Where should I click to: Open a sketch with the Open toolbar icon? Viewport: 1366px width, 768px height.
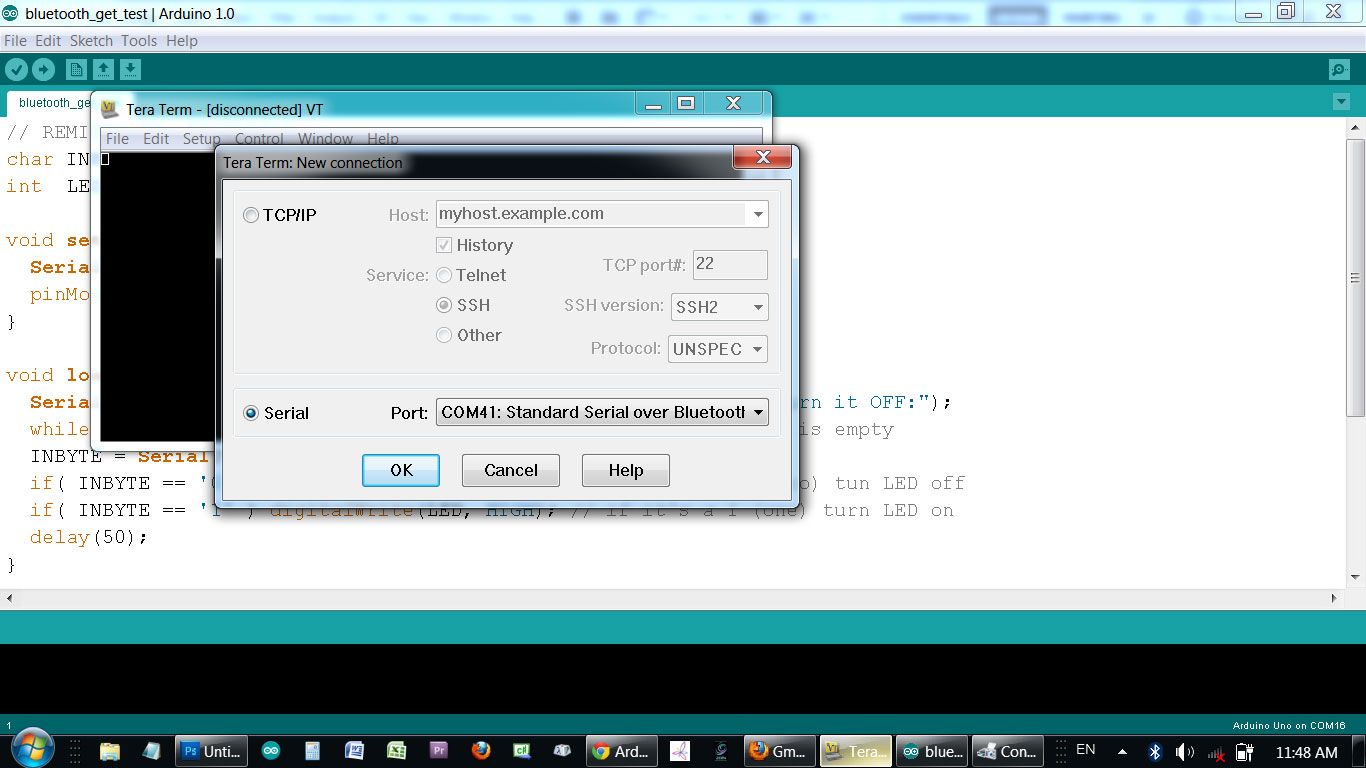pos(103,69)
